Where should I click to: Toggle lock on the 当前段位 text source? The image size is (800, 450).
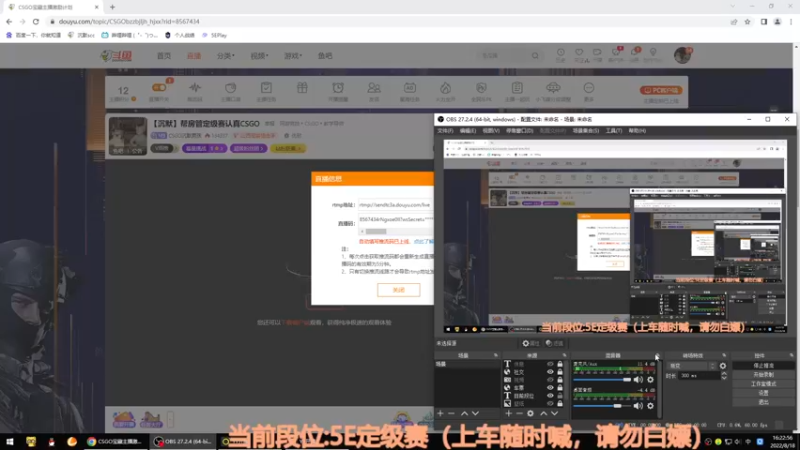(560, 395)
